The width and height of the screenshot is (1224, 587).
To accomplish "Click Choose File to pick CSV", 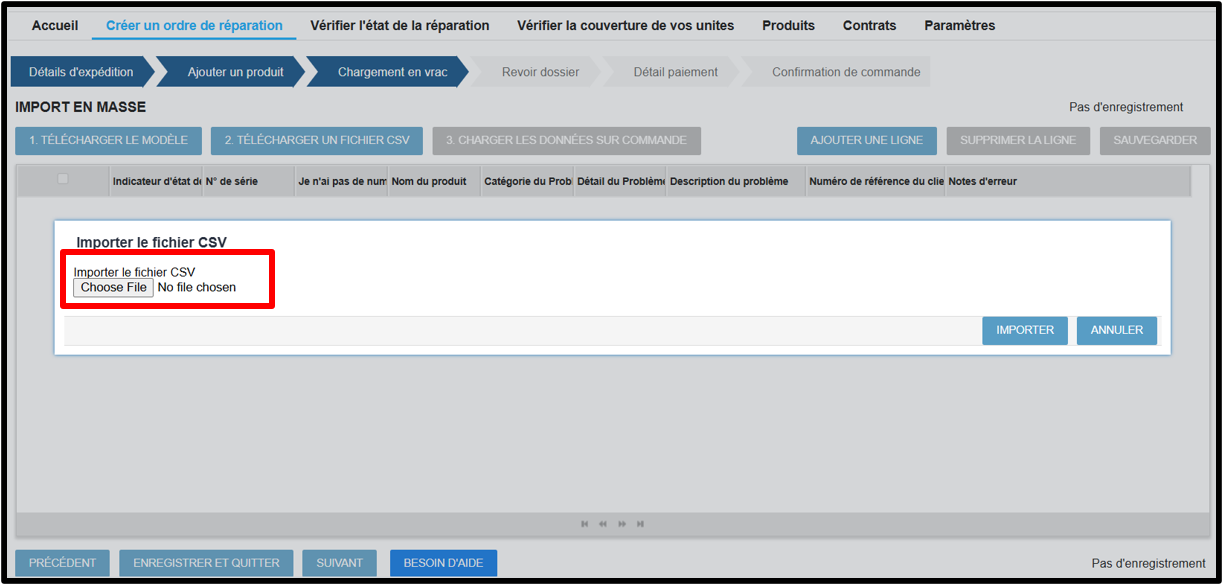I will click(114, 288).
